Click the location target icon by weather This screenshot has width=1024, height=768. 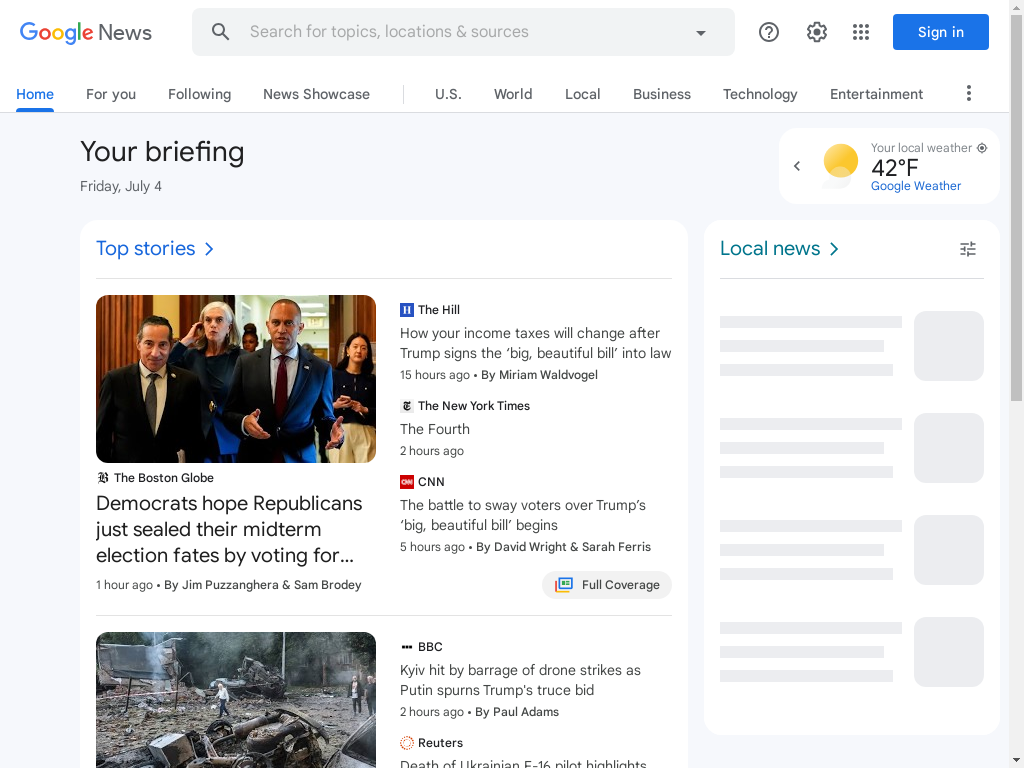[982, 148]
